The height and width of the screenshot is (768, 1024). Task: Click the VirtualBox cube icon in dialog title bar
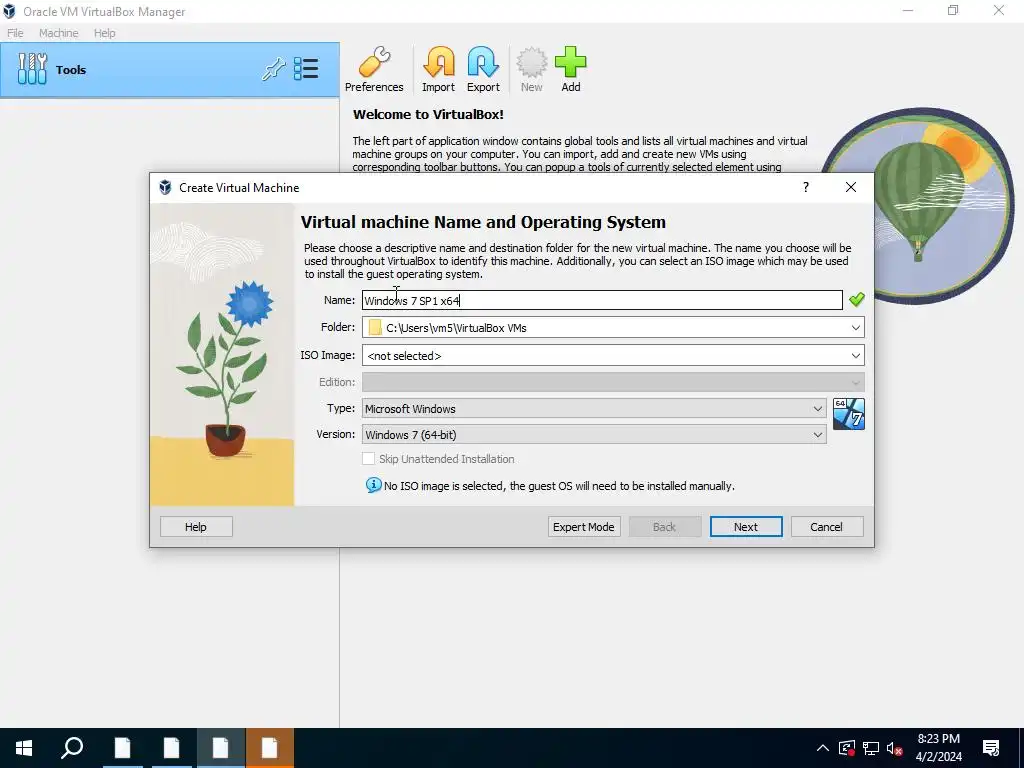tap(165, 187)
